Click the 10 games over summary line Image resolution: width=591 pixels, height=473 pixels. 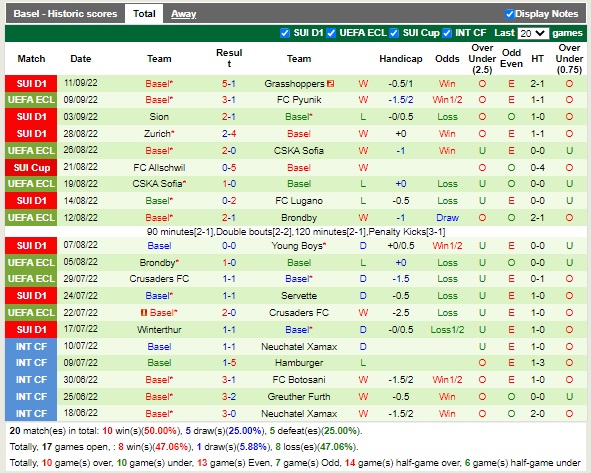(295, 463)
